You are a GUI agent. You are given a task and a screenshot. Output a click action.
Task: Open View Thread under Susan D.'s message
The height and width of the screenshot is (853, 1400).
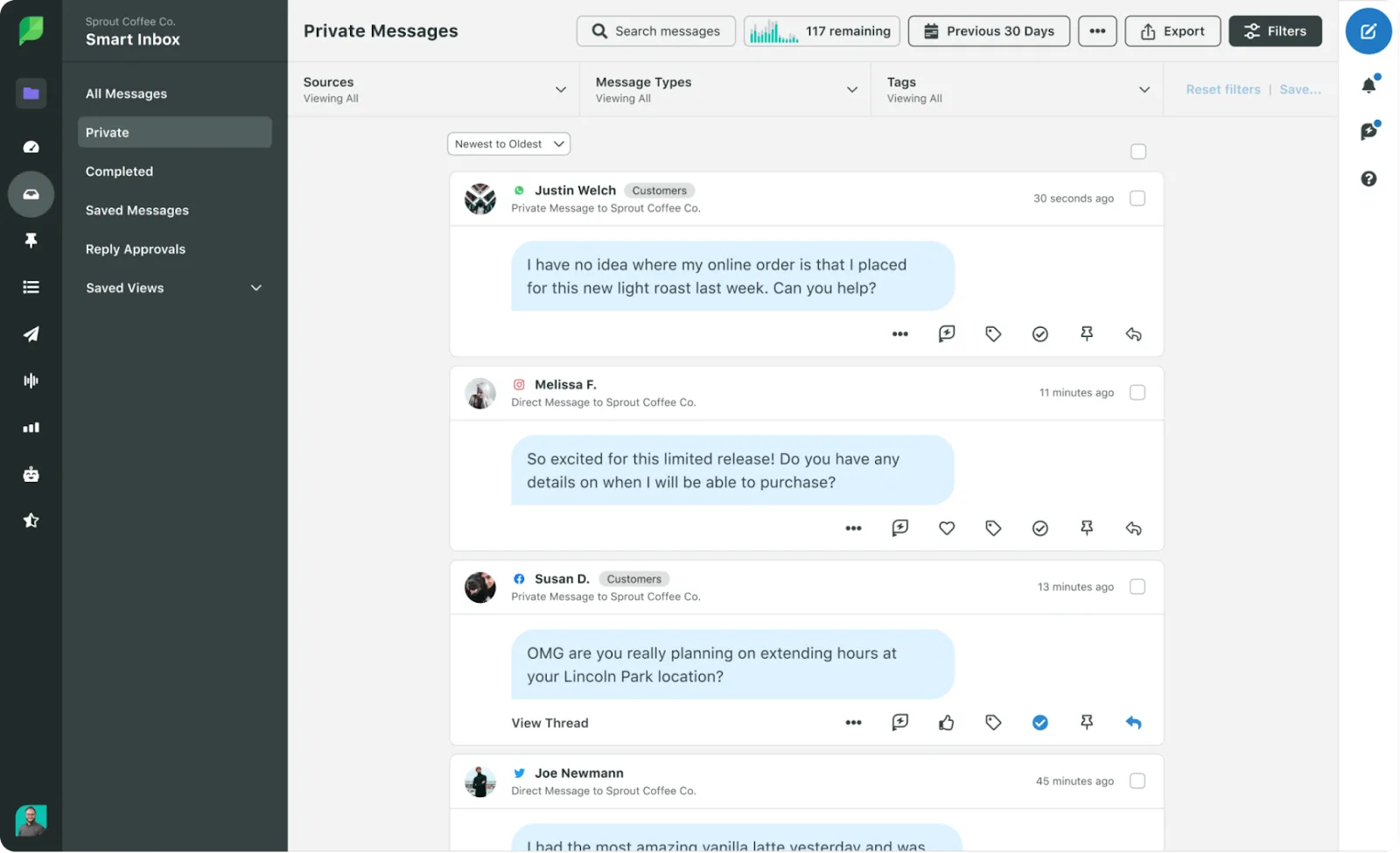click(549, 723)
